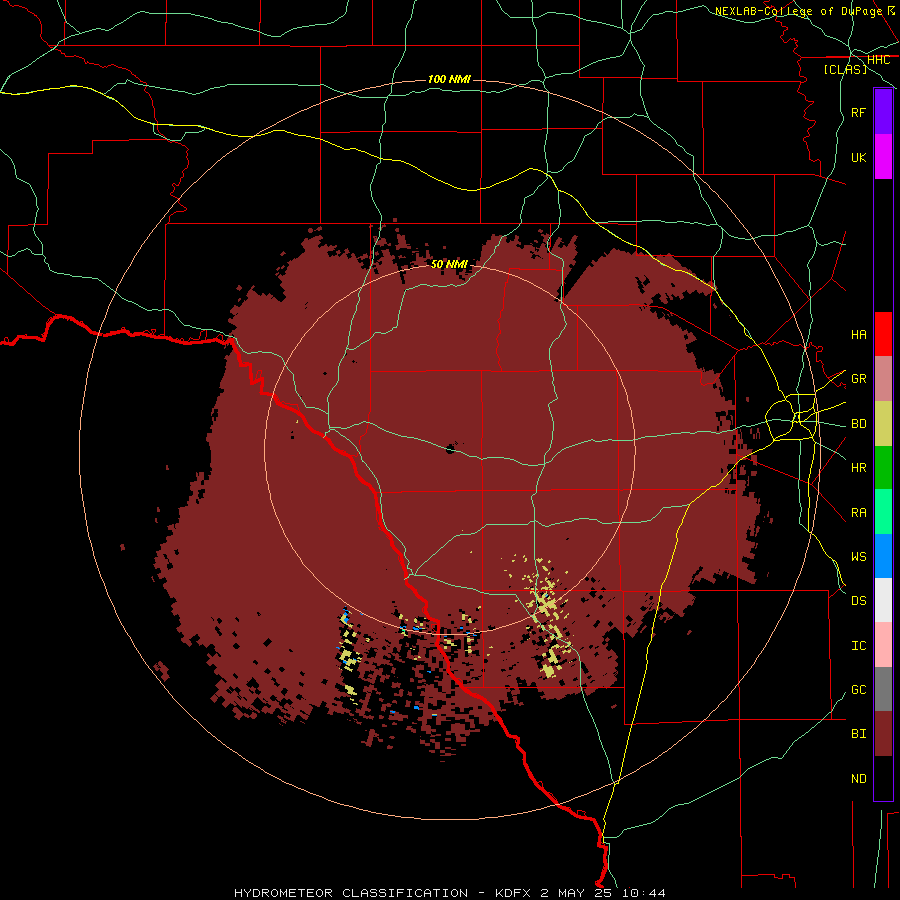Click the Hydrometeor Classification title caption
This screenshot has width=900, height=900.
click(x=449, y=893)
